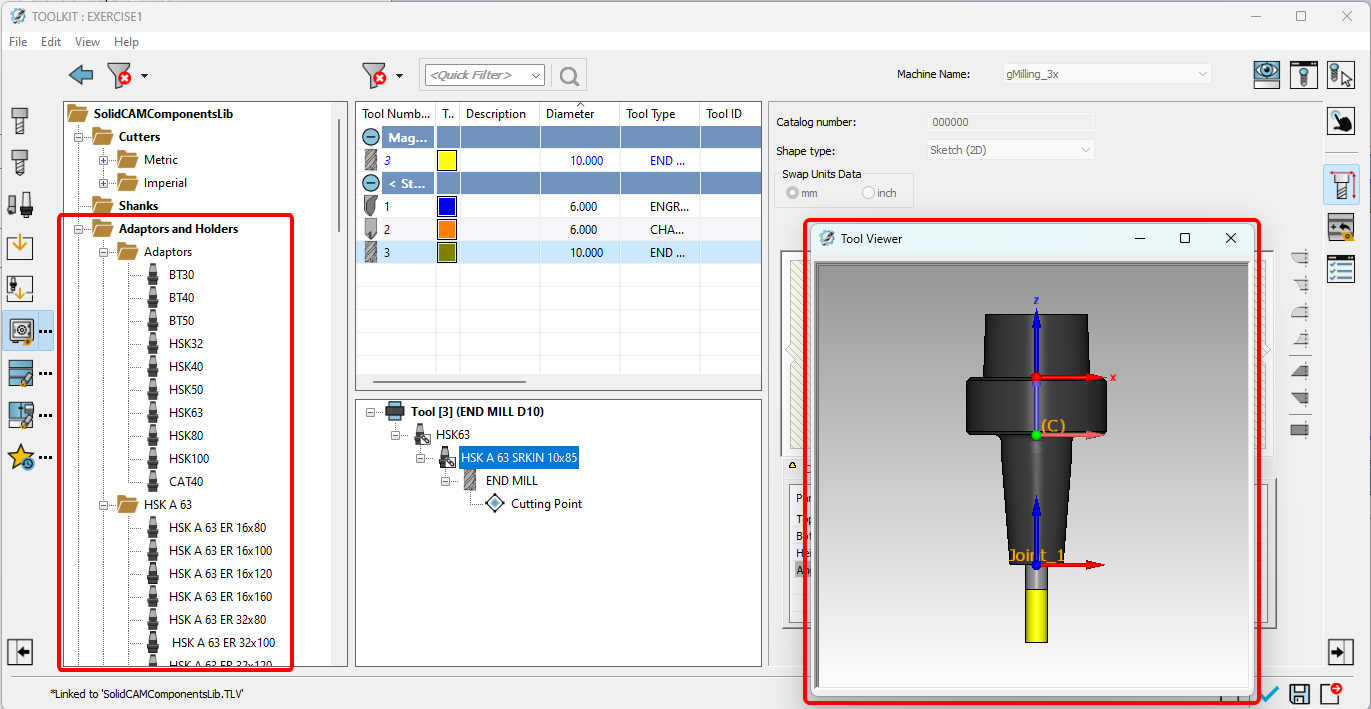This screenshot has height=709, width=1371.
Task: Select the HSK A 63 ER 16x100 holder
Action: tap(220, 551)
